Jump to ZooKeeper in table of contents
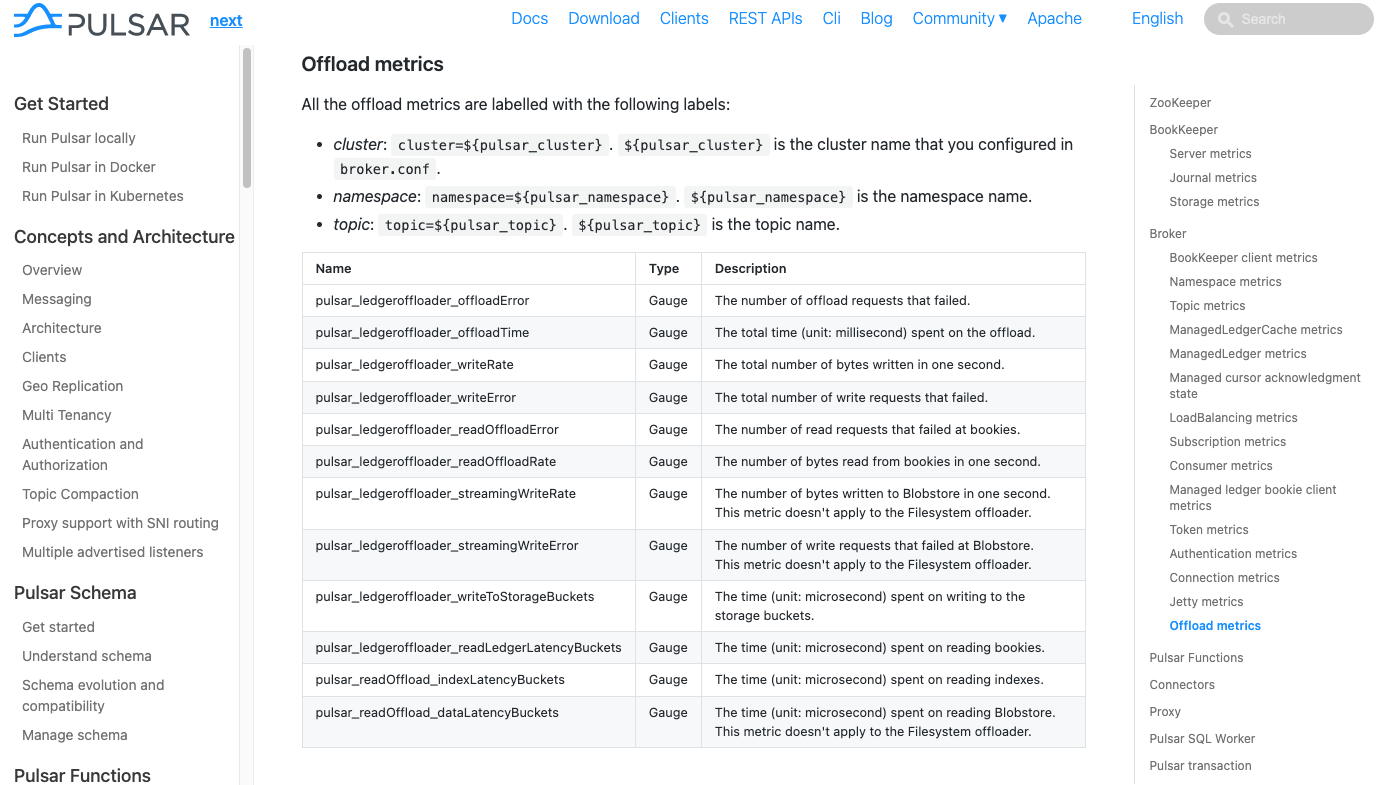The image size is (1380, 785). click(1180, 103)
